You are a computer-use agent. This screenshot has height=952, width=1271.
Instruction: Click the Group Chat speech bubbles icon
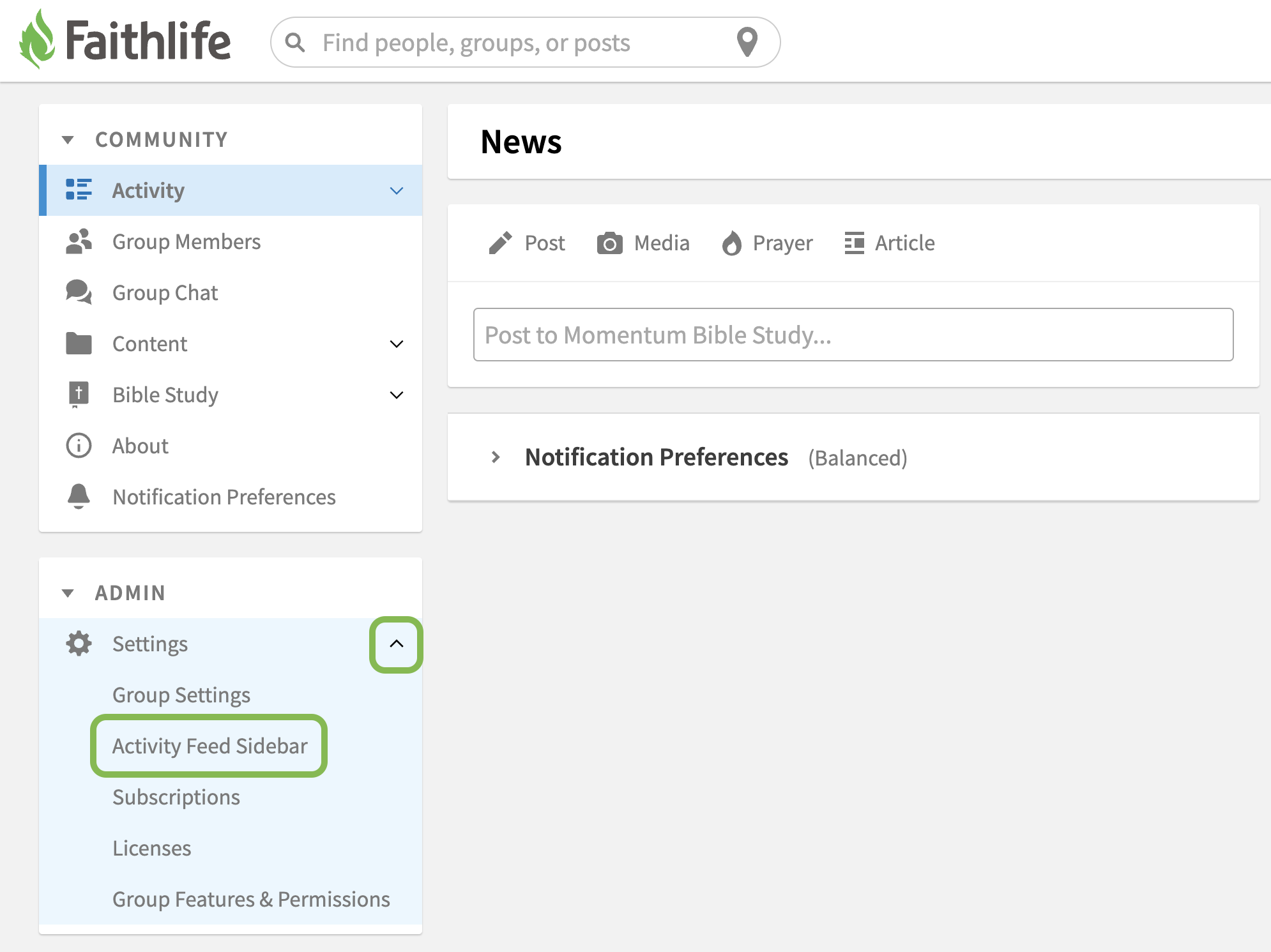click(x=79, y=292)
